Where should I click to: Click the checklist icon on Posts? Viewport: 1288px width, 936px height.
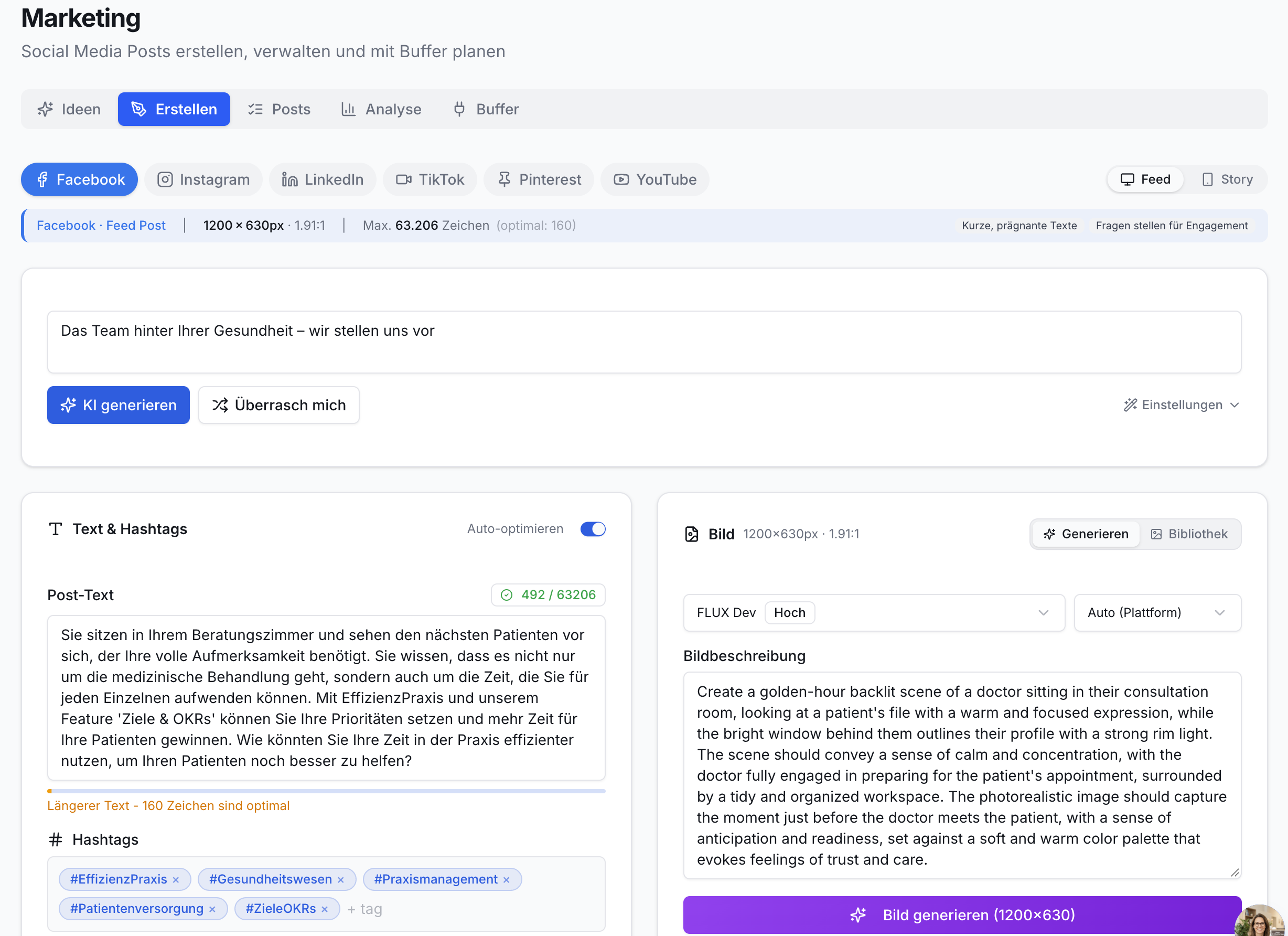[255, 109]
